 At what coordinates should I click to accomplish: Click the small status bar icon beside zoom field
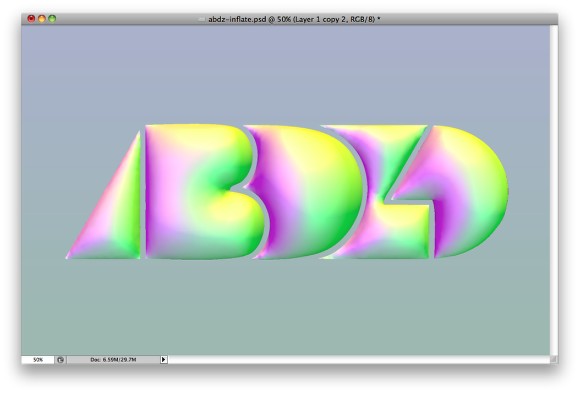(60, 360)
